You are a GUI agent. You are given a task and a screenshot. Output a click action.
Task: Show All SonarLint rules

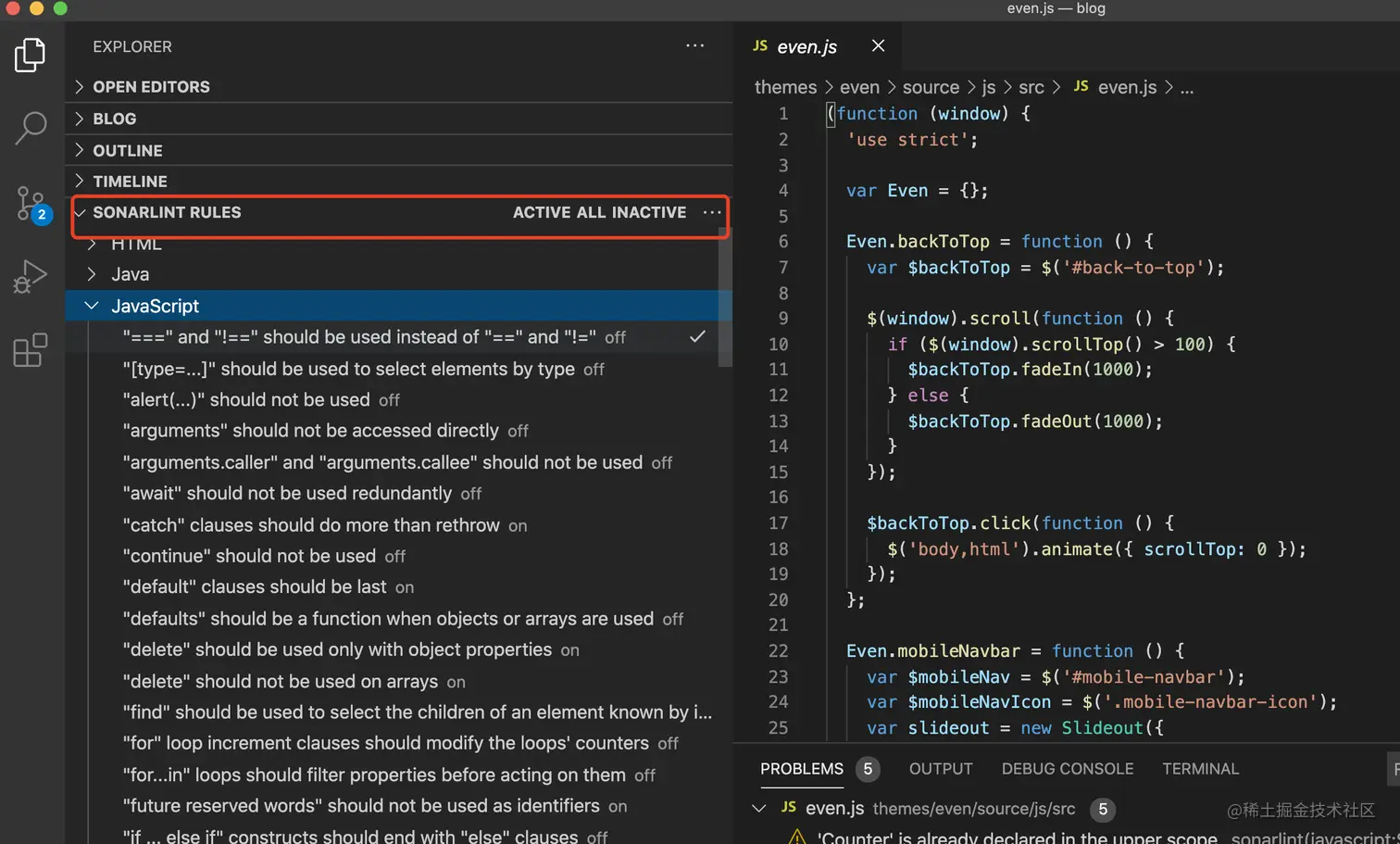tap(591, 212)
